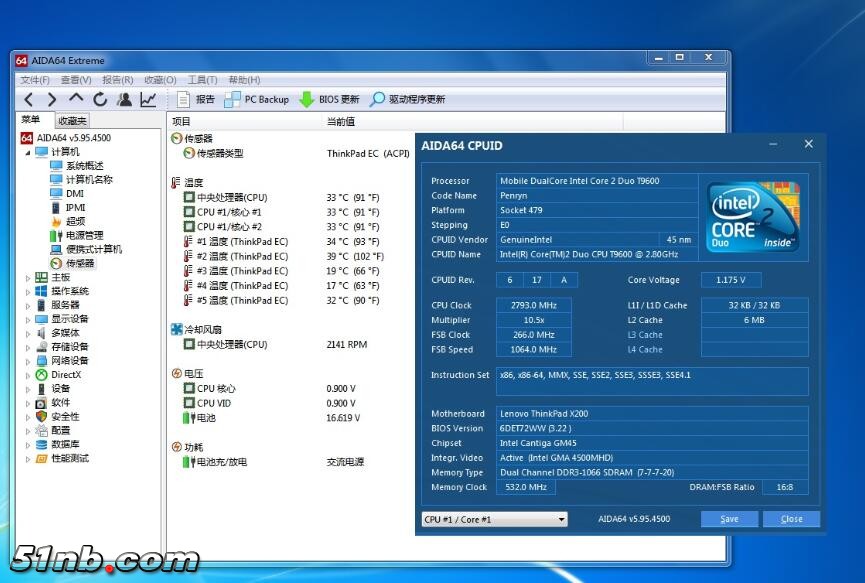
Task: Click the line graph icon in toolbar
Action: click(148, 99)
